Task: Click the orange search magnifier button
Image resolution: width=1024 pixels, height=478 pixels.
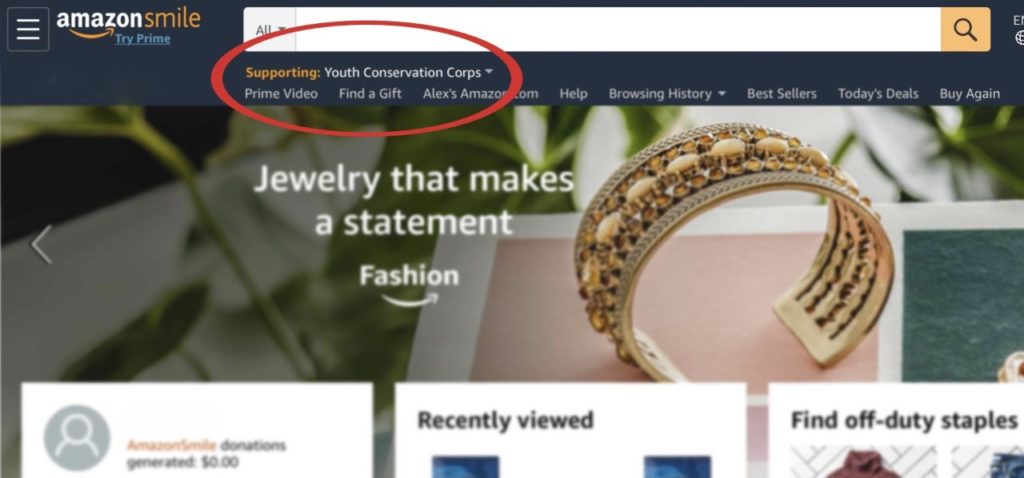Action: 965,29
